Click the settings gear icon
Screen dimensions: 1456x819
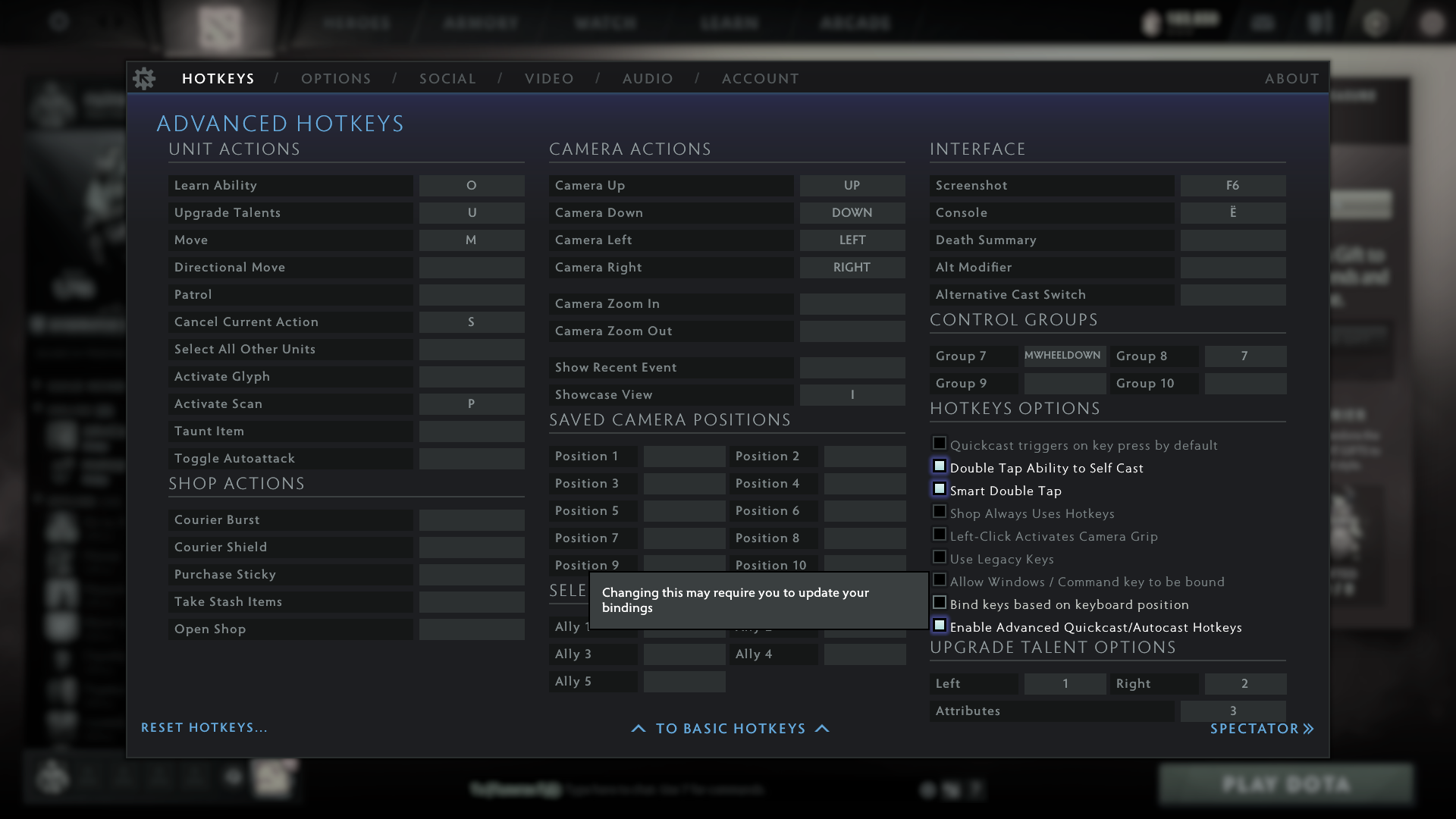pos(144,78)
